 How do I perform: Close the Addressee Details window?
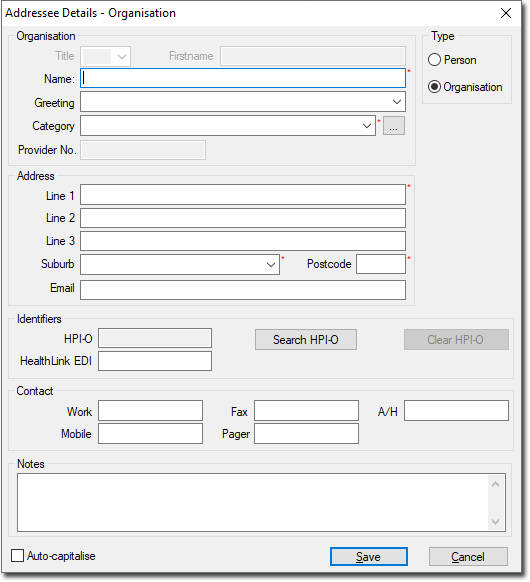click(x=506, y=13)
